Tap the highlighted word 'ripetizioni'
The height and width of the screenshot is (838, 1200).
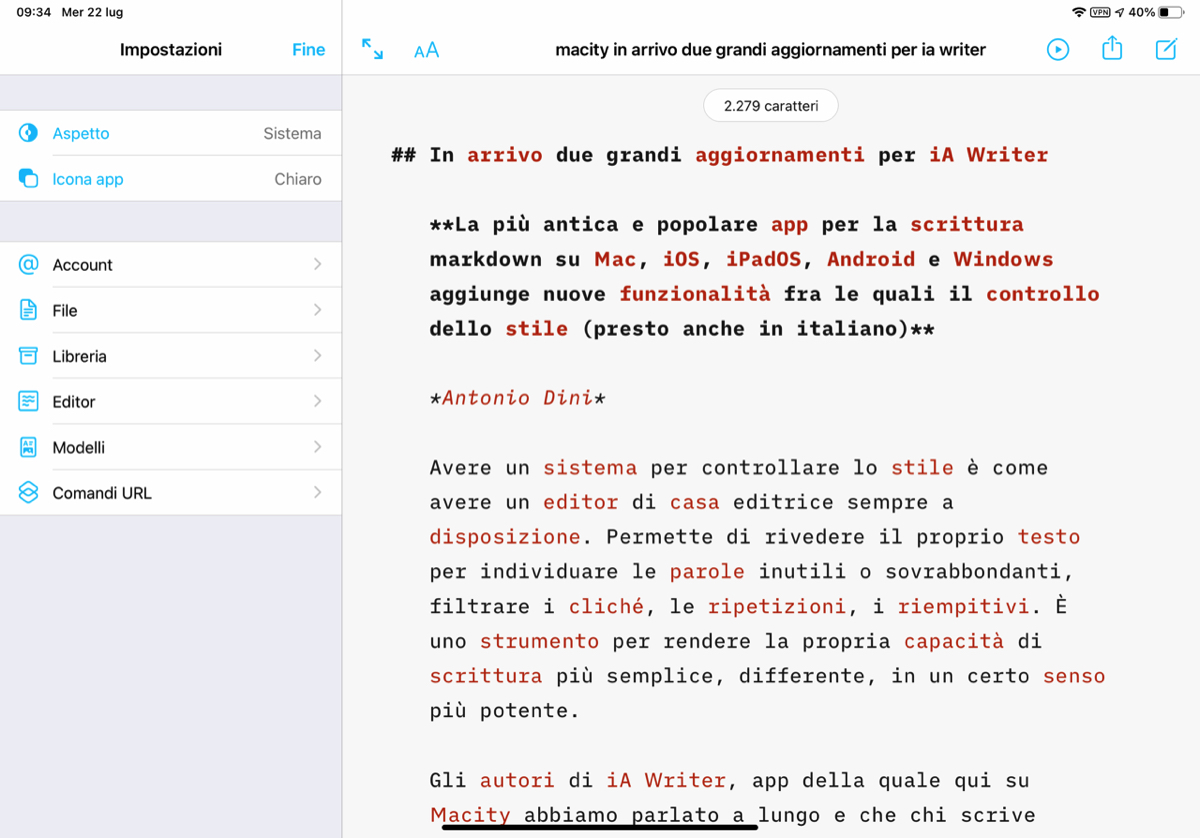coord(777,606)
